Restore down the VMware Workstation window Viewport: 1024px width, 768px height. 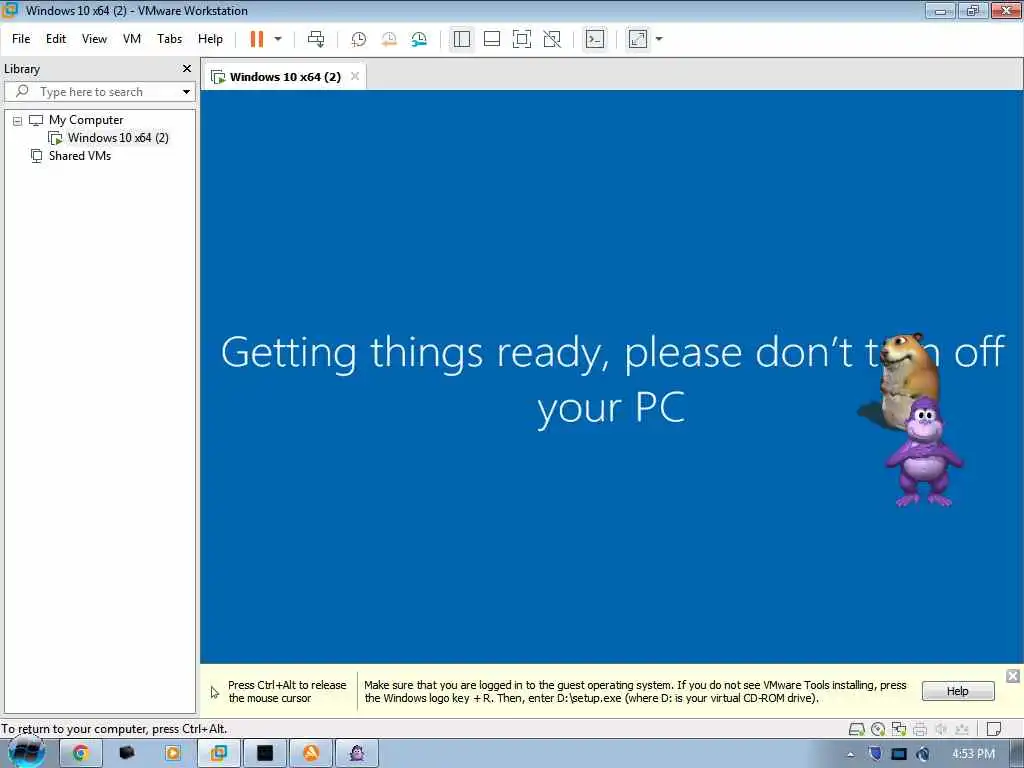[972, 10]
